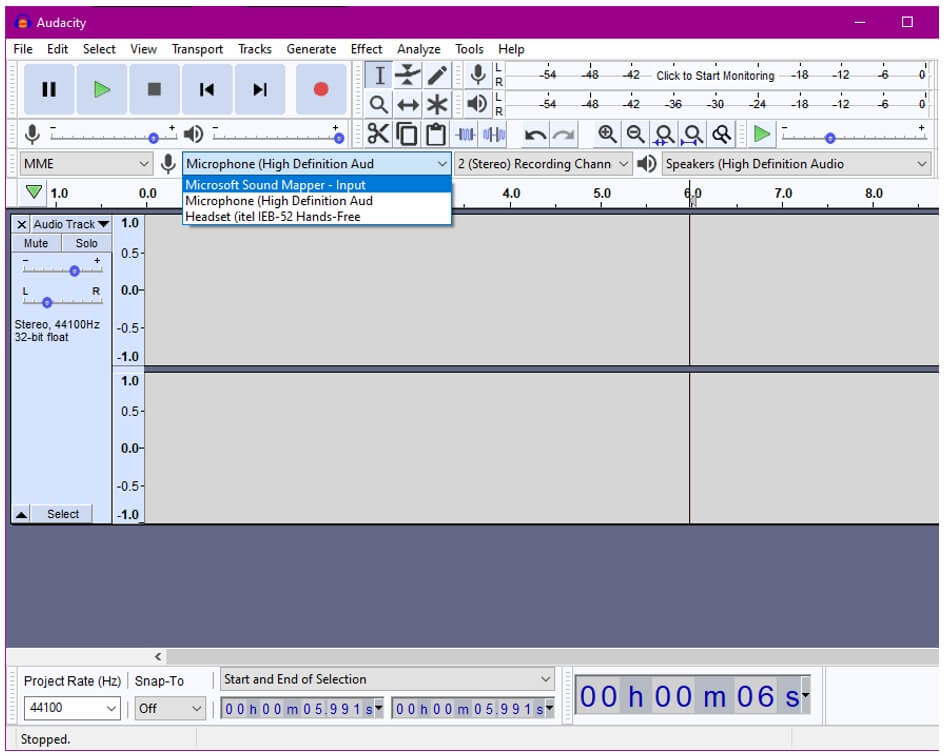Choose the Multi-Tool asterisk
Viewport: 949px width, 756px height.
tap(437, 105)
